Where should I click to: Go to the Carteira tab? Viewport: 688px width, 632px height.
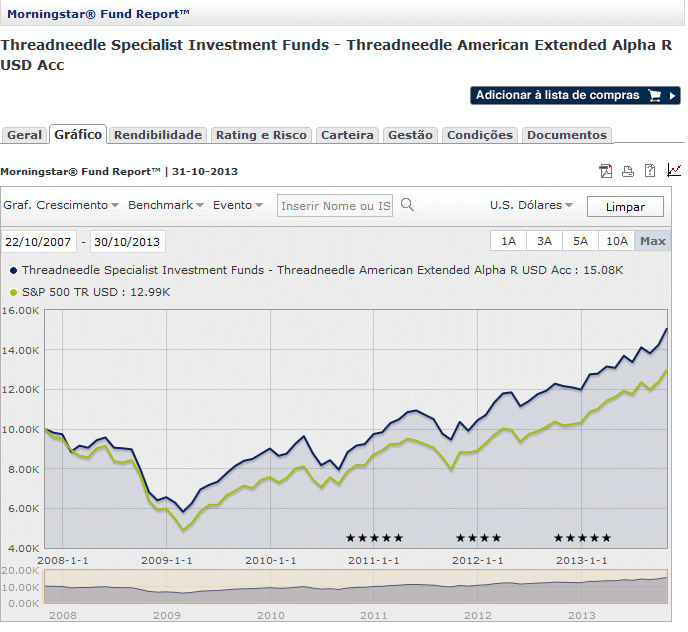[347, 135]
